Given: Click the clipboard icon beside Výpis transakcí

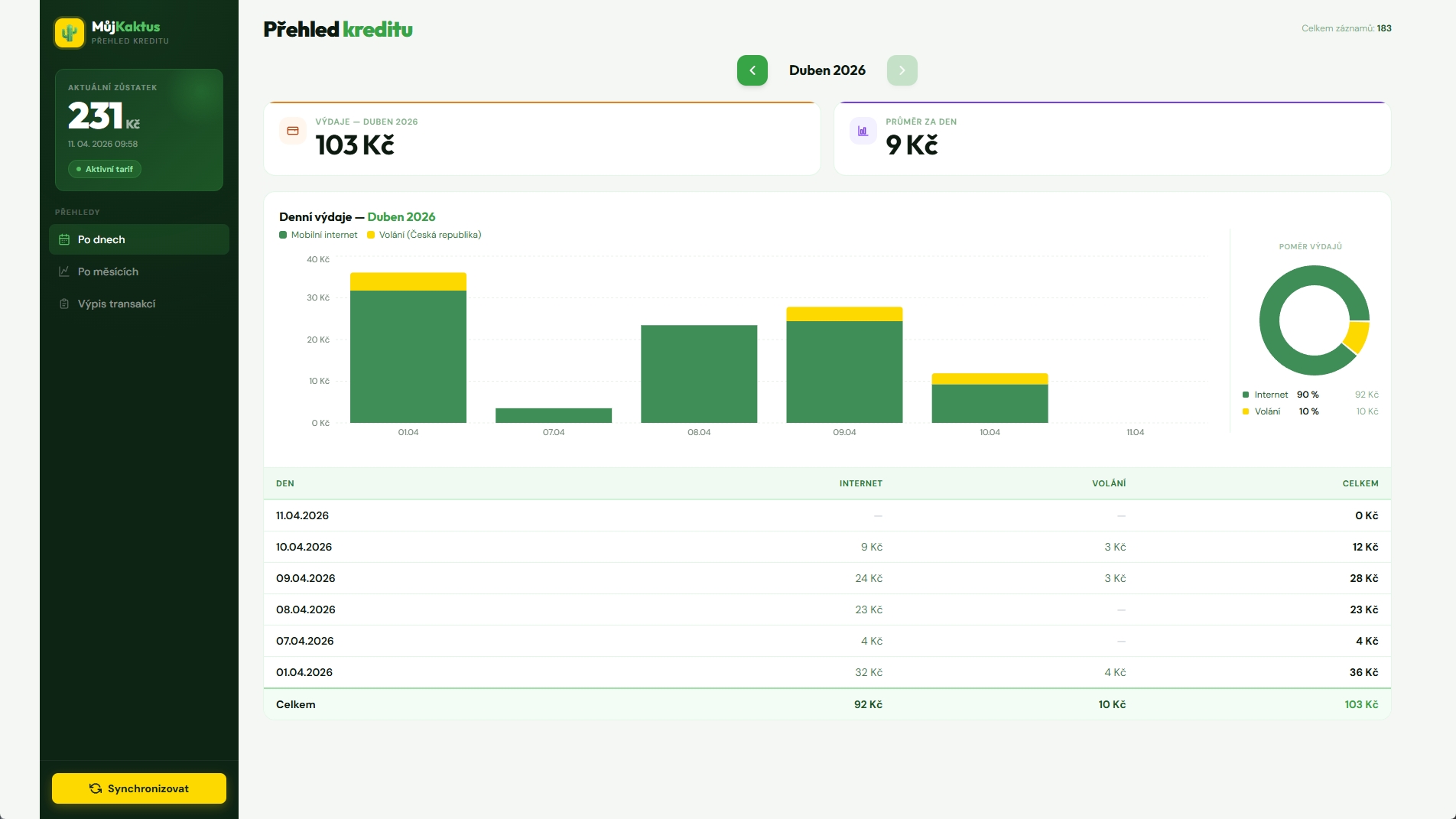Looking at the screenshot, I should (64, 304).
